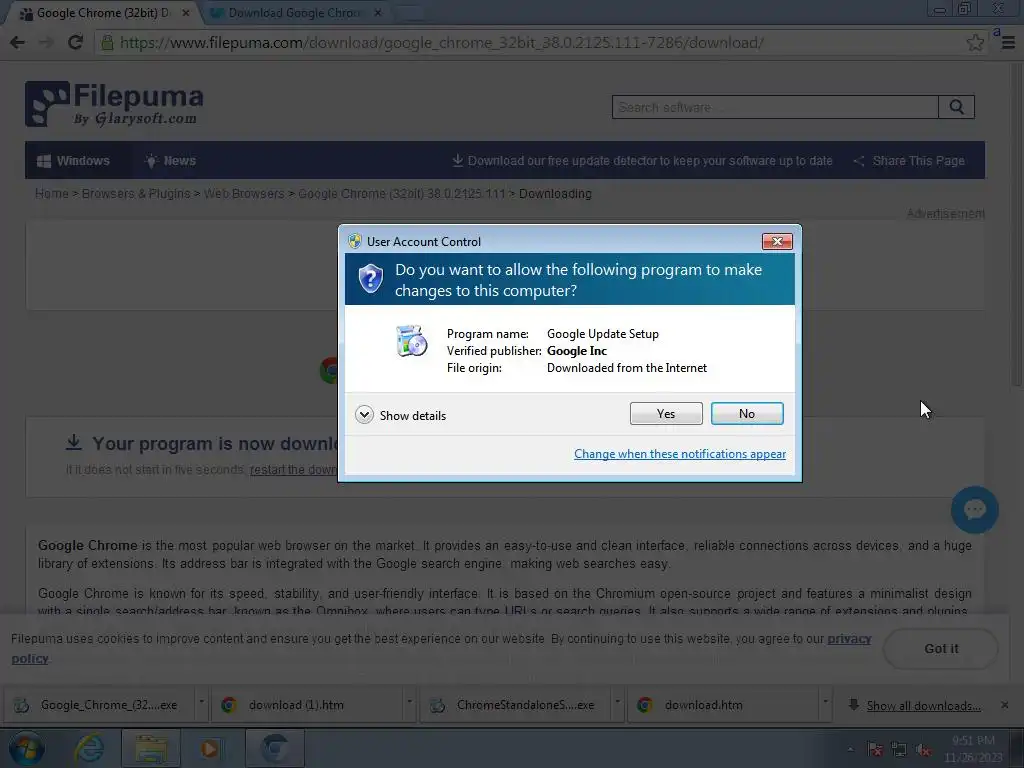
Task: Click the search magnifier button
Action: pos(956,107)
